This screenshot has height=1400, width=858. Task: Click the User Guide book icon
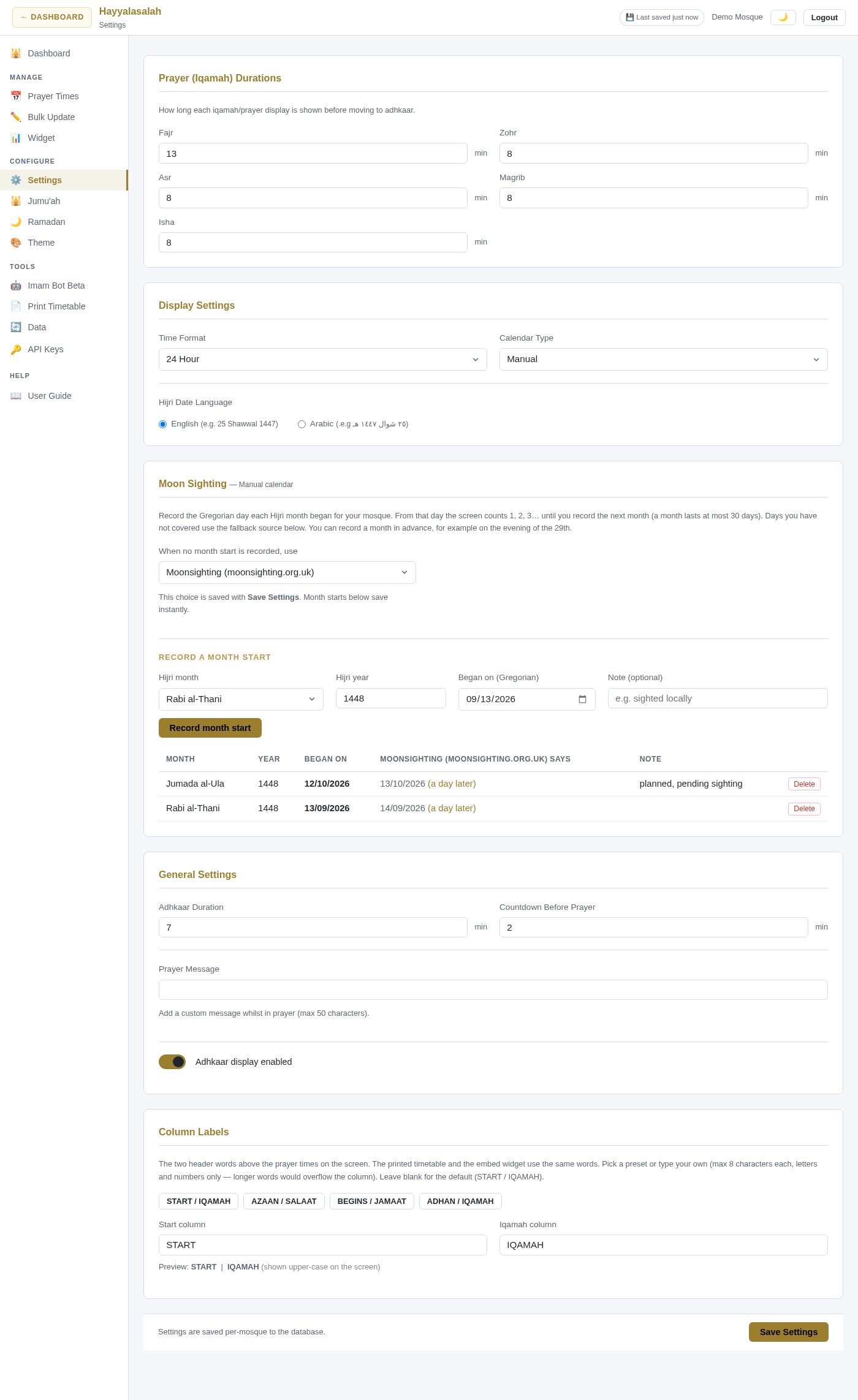point(16,396)
